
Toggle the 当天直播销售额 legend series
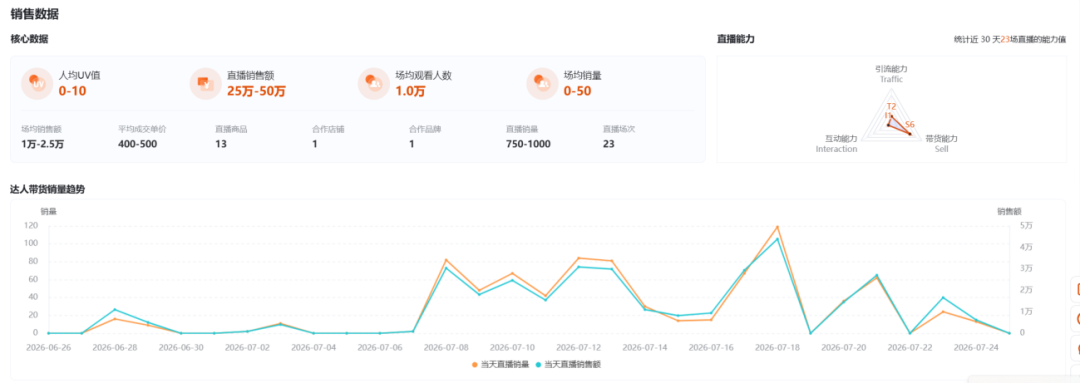click(x=568, y=364)
